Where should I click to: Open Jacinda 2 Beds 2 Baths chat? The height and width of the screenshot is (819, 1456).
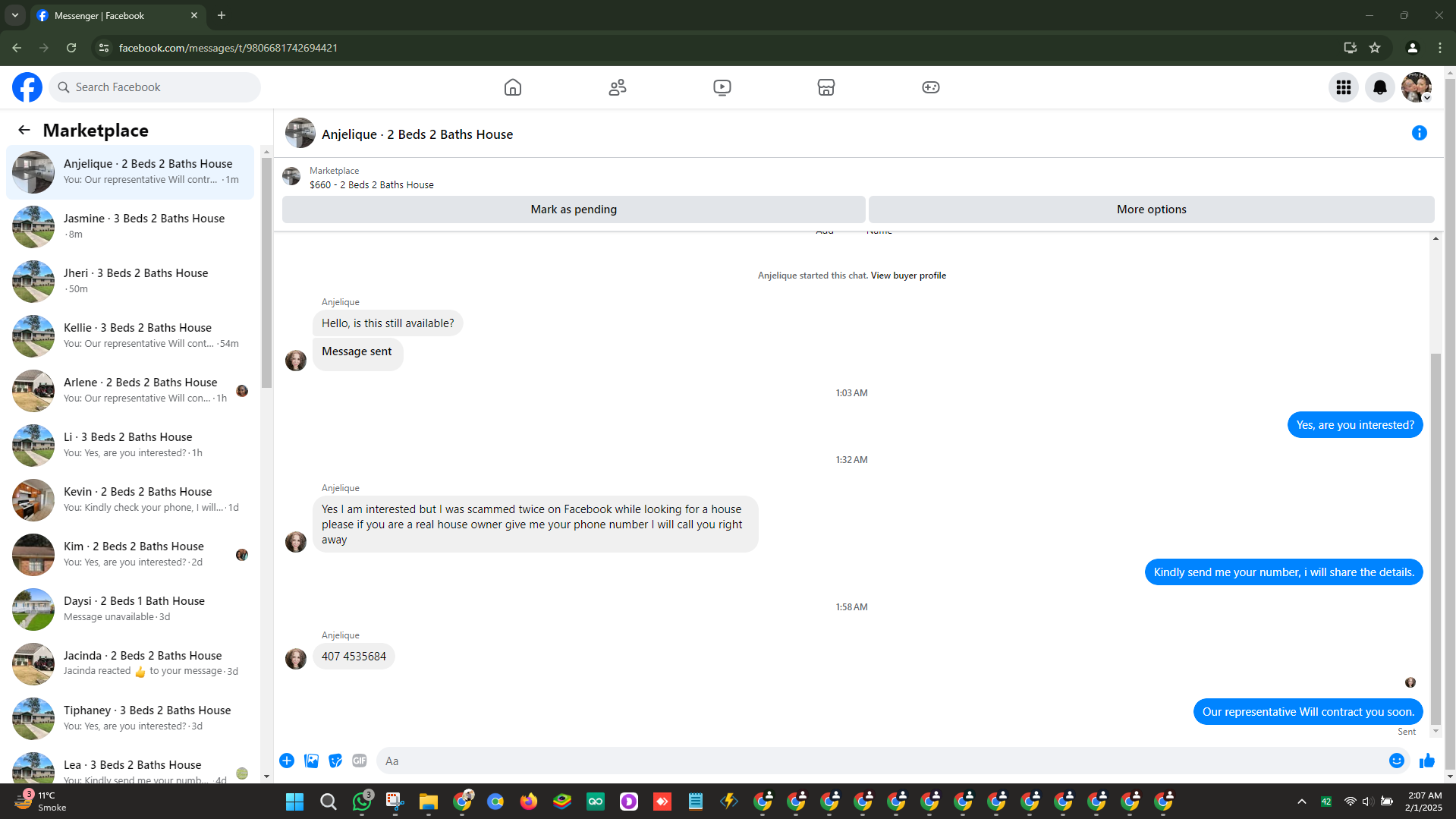click(131, 663)
